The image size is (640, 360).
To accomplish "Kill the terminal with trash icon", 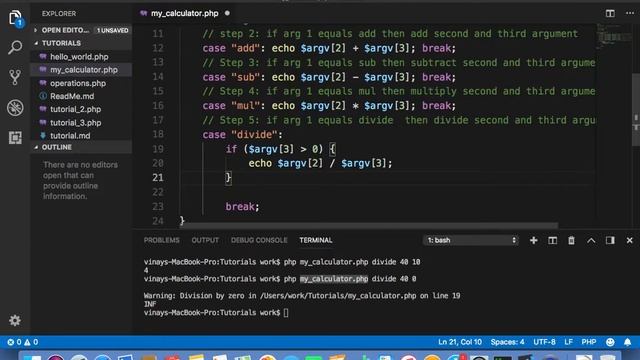I will 571,240.
